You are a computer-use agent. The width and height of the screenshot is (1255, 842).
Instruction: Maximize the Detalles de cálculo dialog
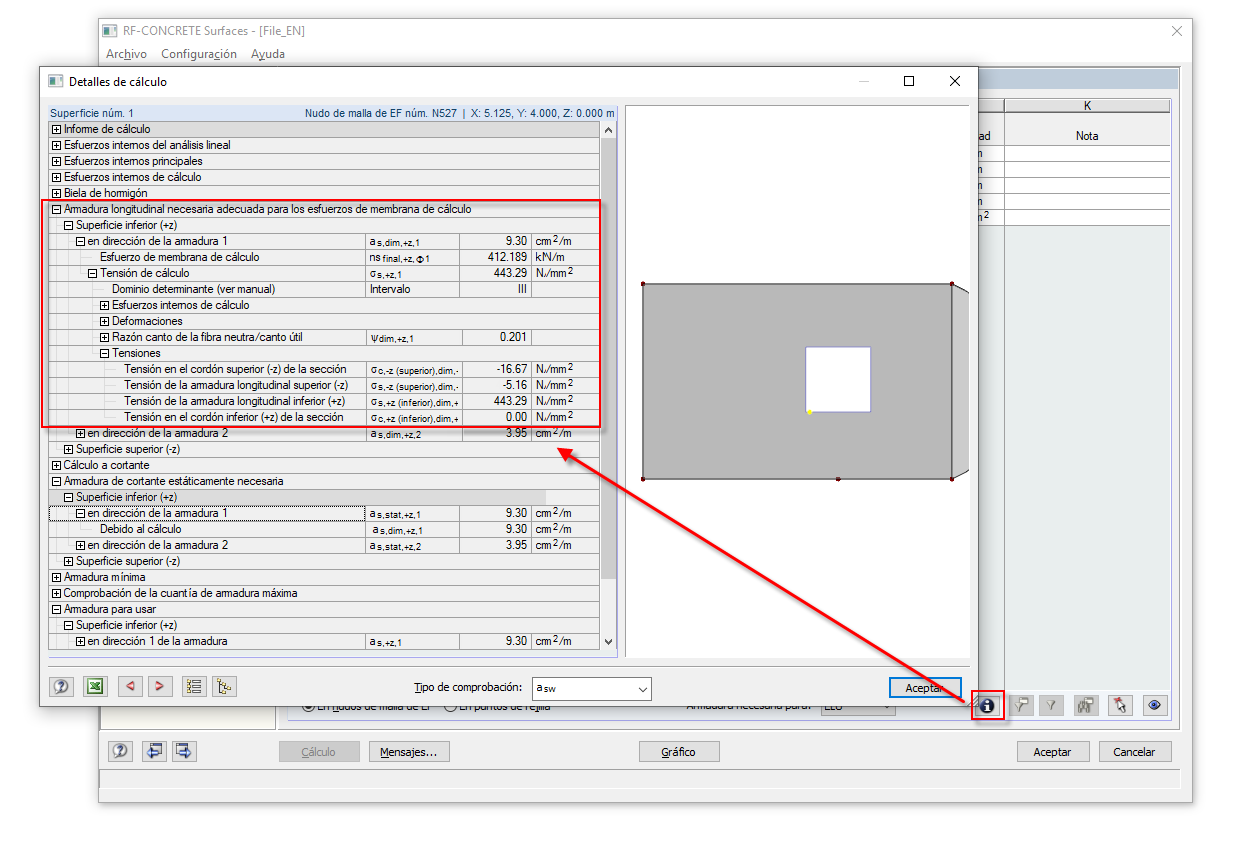click(909, 82)
